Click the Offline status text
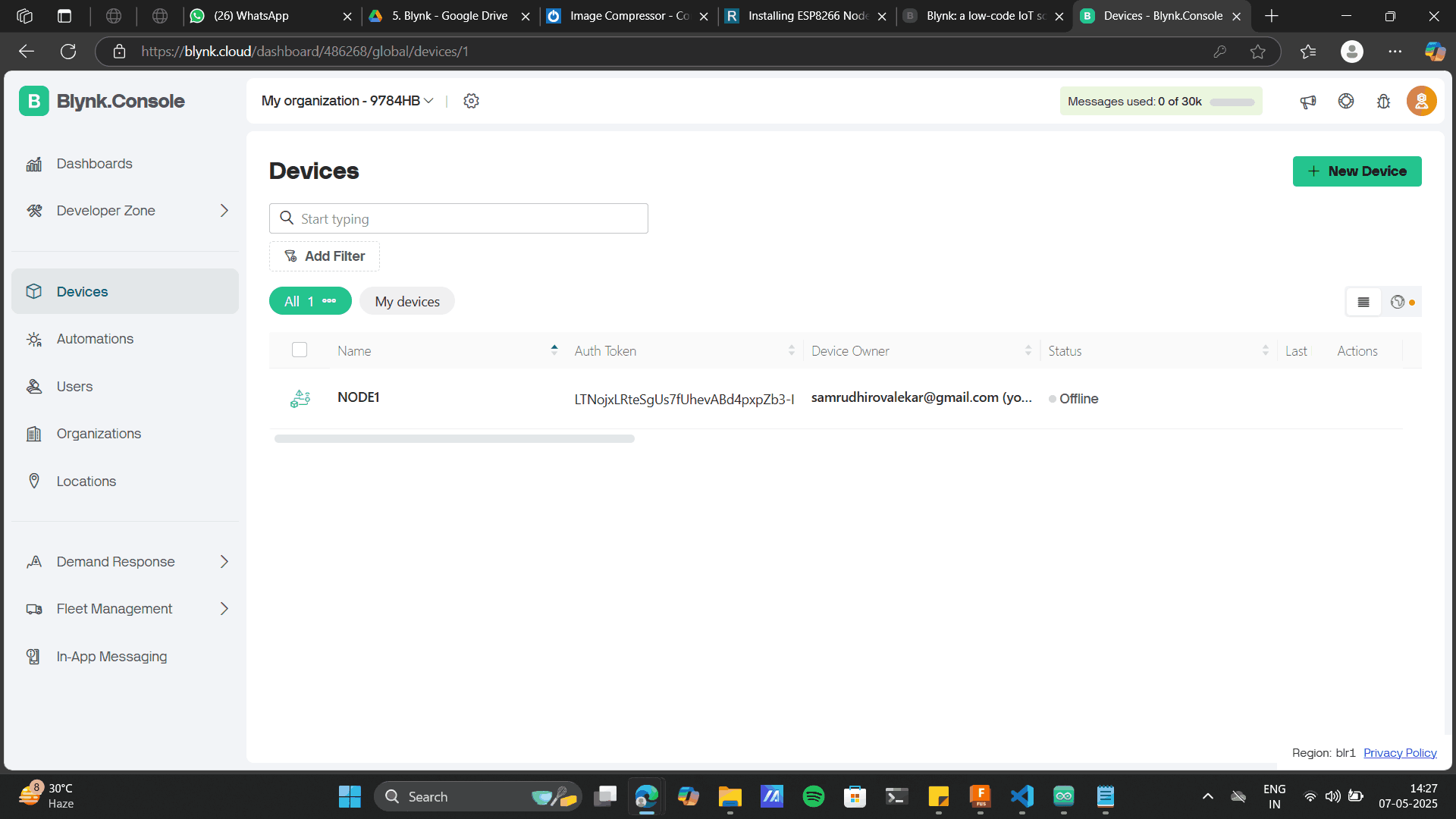This screenshot has height=819, width=1456. click(1078, 399)
